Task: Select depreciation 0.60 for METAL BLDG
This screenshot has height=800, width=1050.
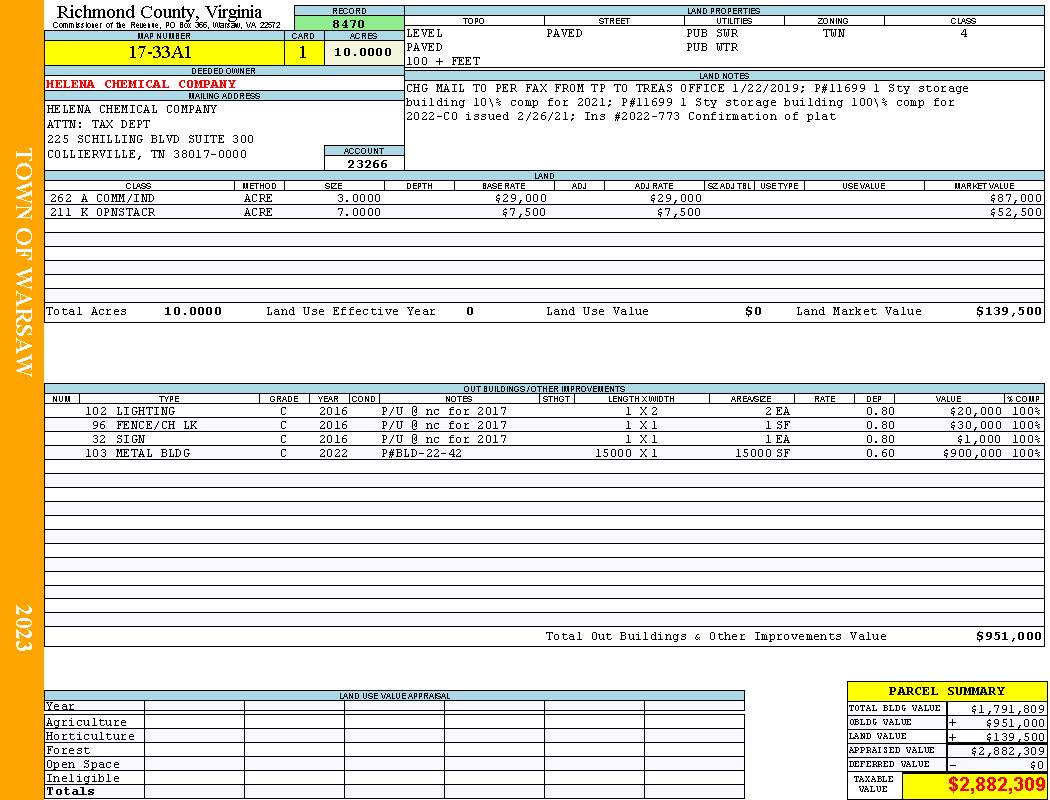Action: tap(880, 453)
